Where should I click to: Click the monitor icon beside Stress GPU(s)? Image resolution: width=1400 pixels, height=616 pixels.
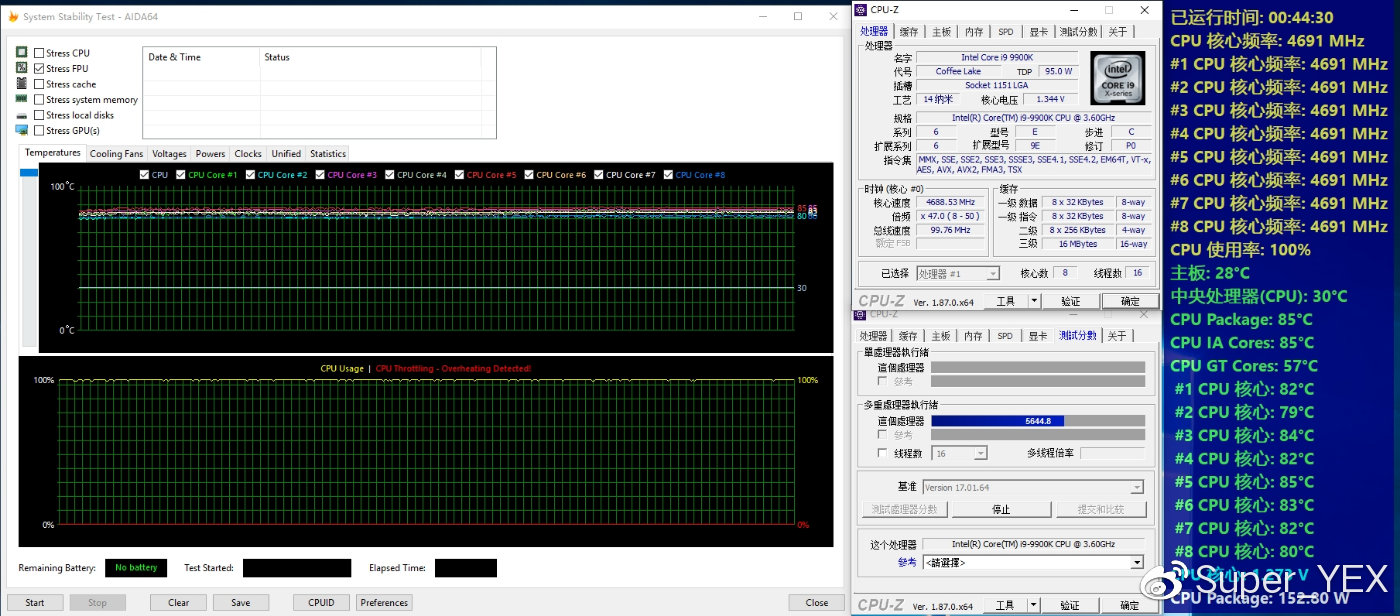22,130
